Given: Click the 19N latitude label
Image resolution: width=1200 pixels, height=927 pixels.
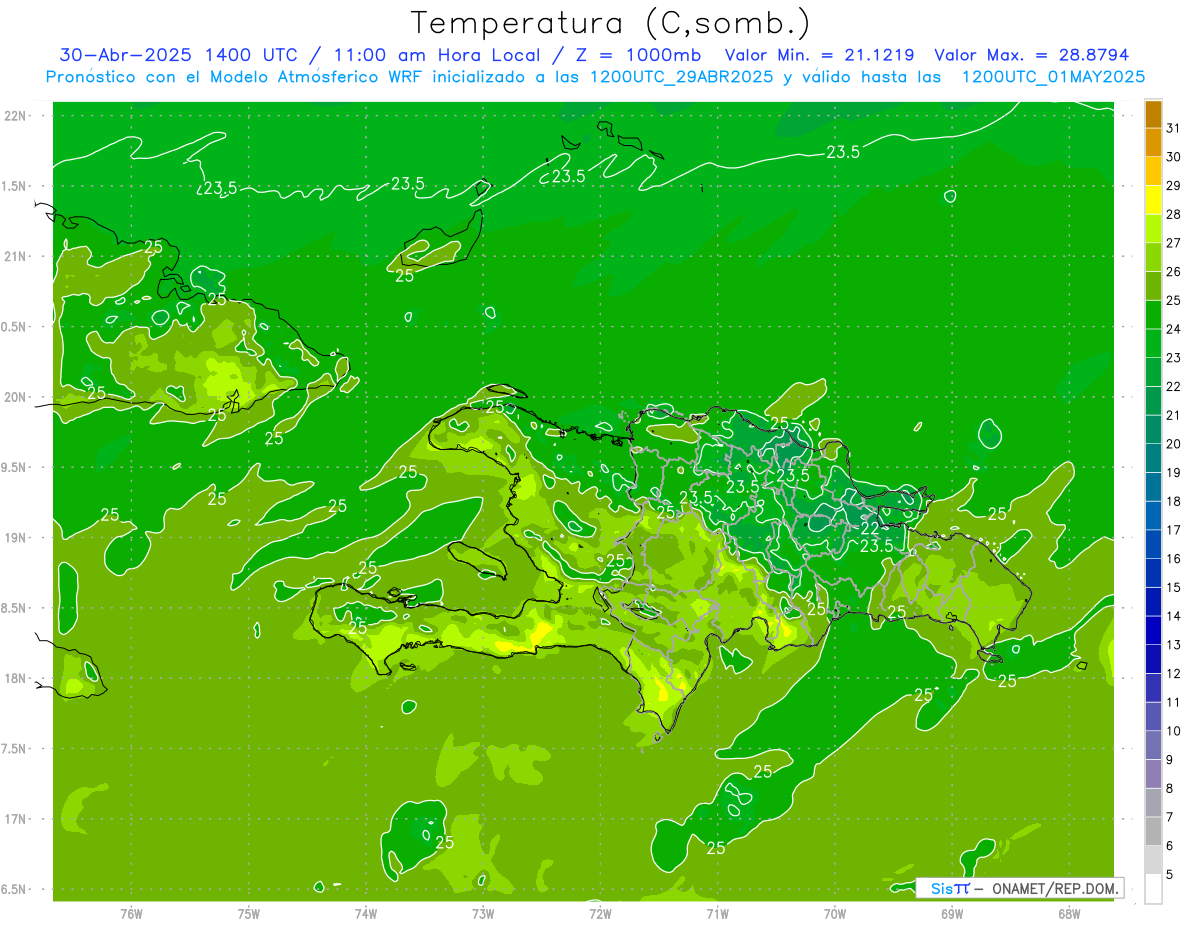Looking at the screenshot, I should (17, 538).
